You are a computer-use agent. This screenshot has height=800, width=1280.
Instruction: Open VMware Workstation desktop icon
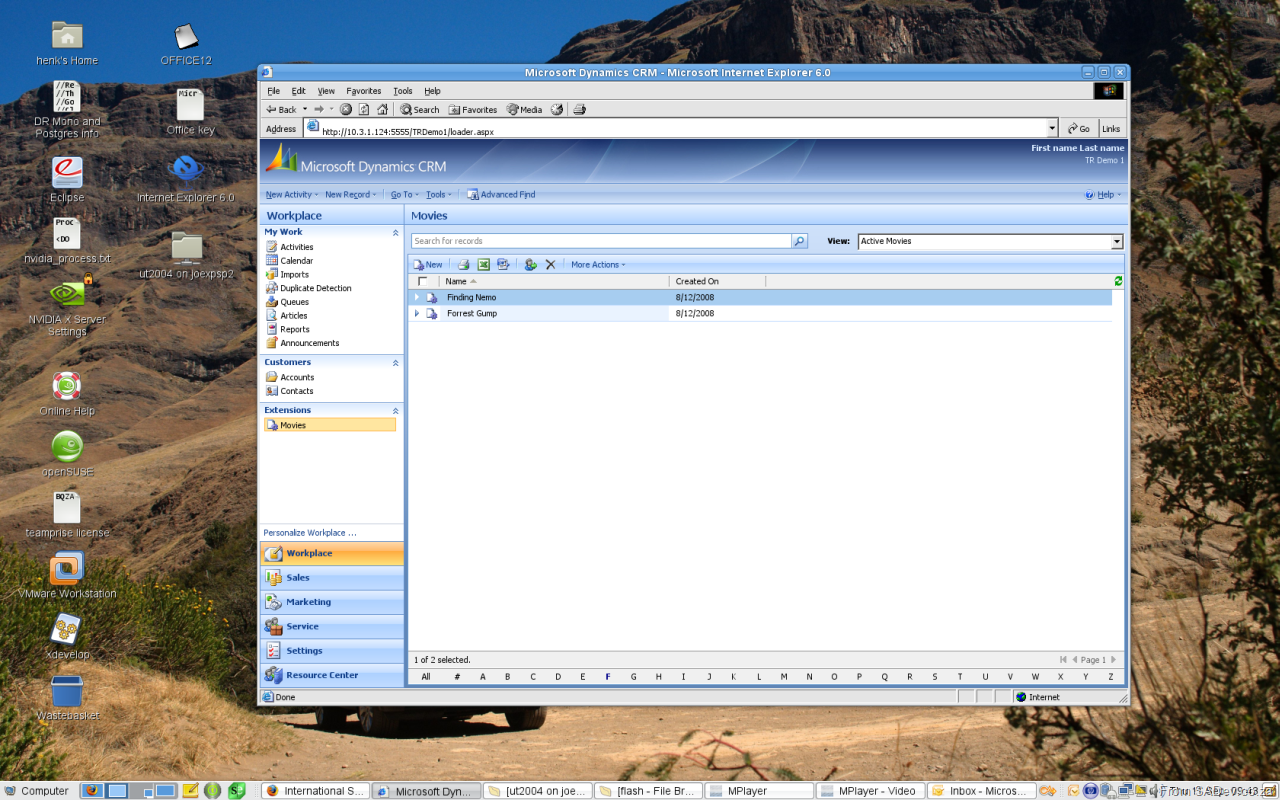click(x=67, y=575)
